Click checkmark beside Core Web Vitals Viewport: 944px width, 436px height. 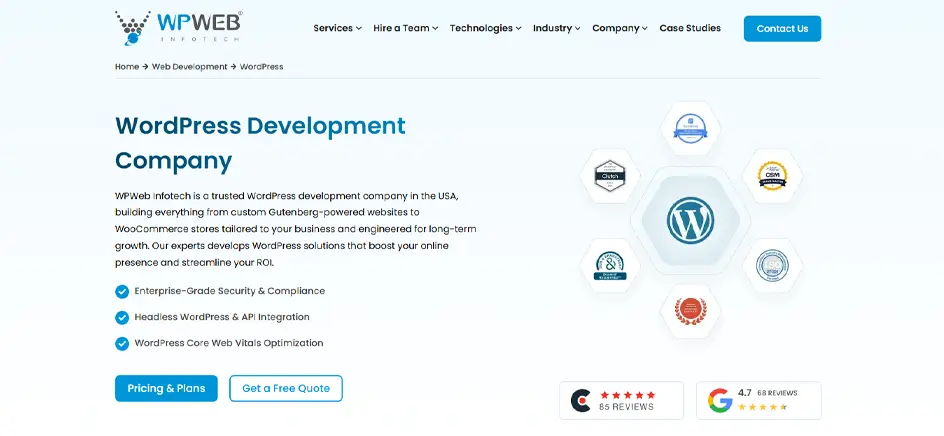122,343
